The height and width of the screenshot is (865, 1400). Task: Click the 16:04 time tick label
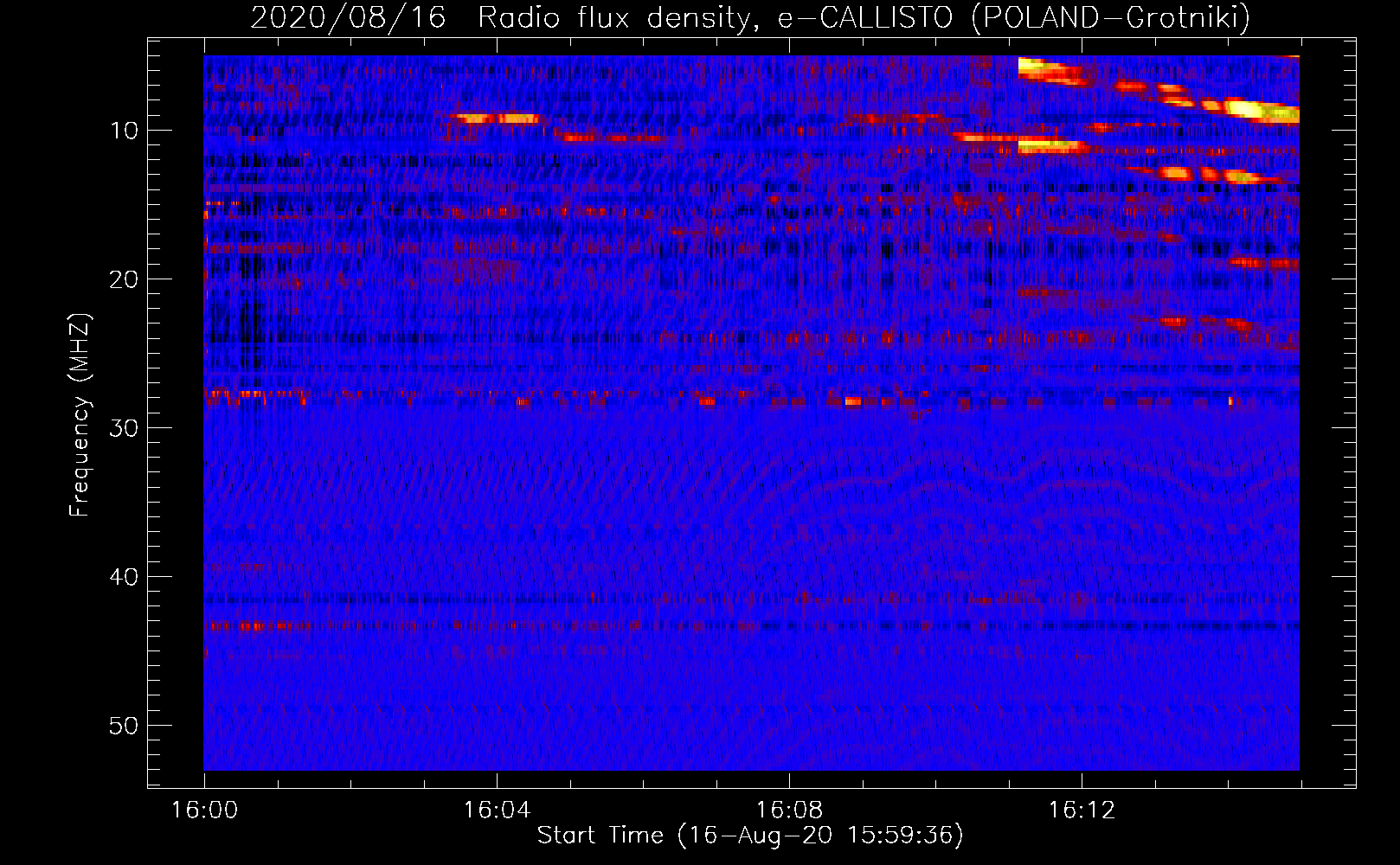[498, 811]
